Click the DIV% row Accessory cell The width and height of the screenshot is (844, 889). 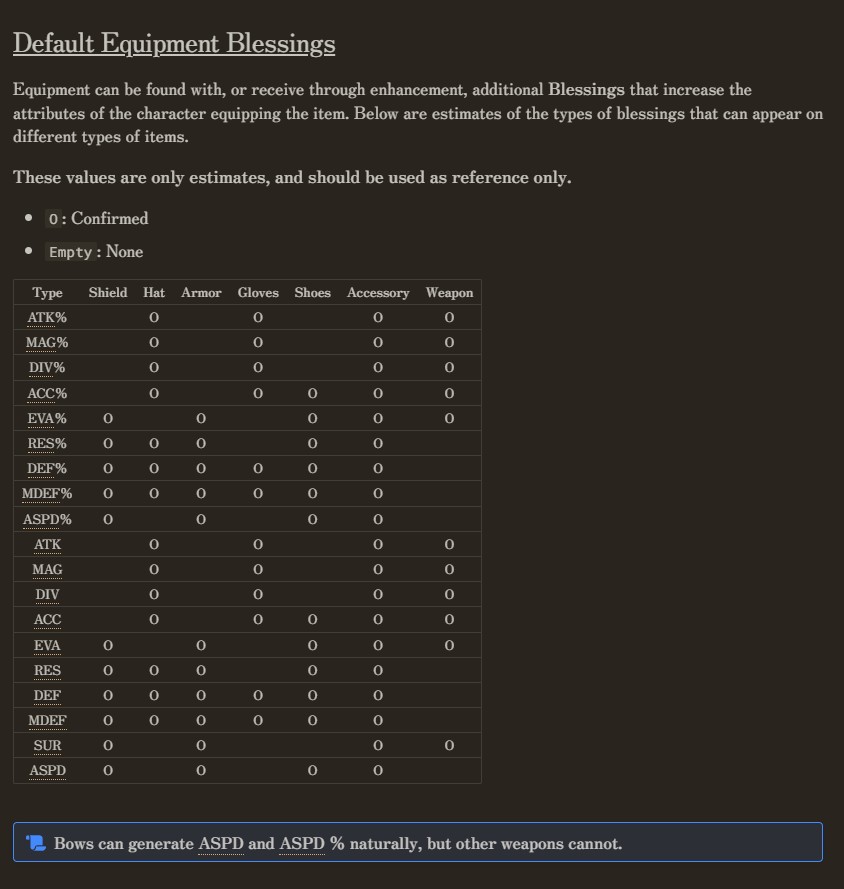click(378, 367)
